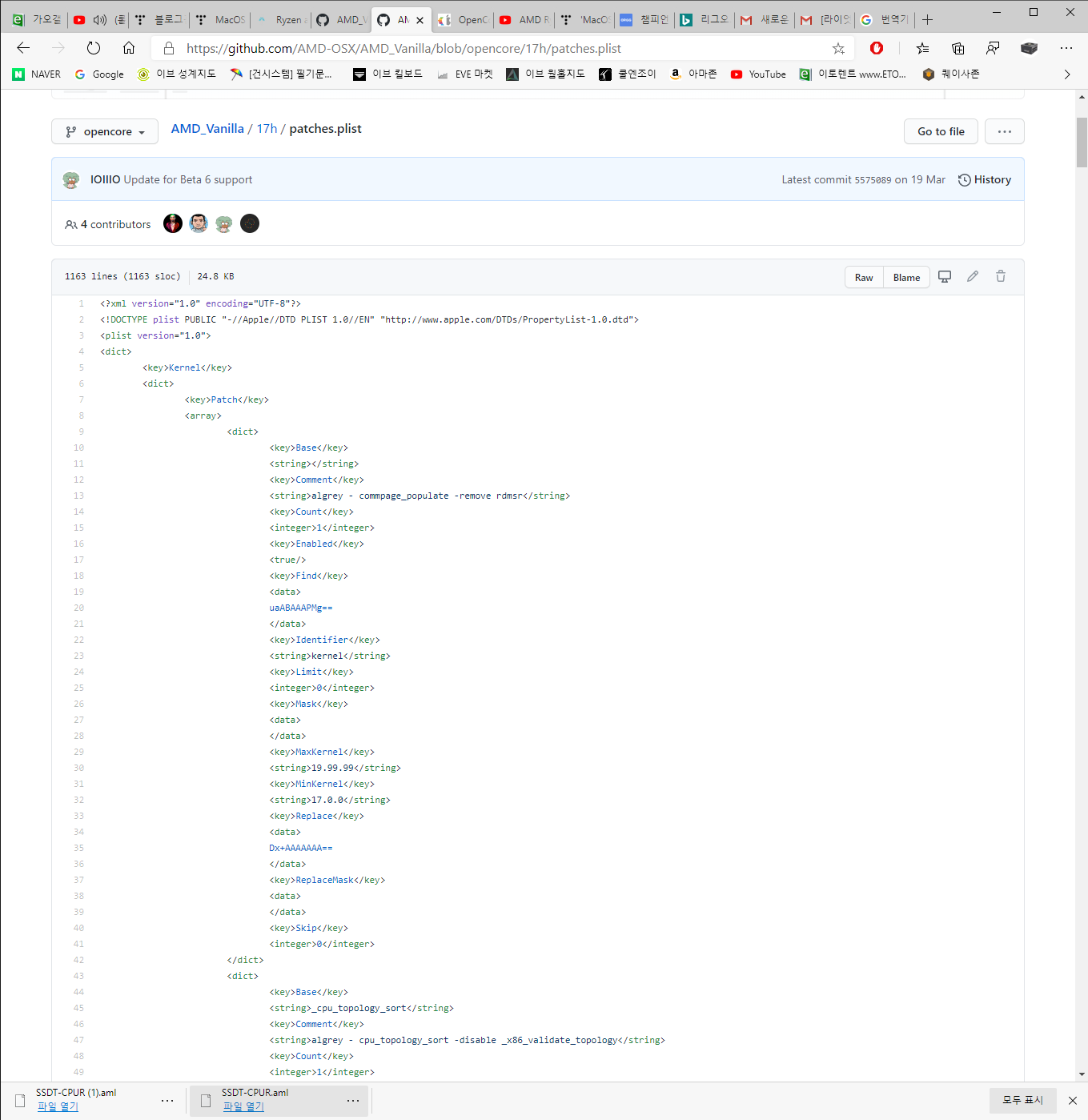Switch to the AMD YouTube tab
The height and width of the screenshot is (1120, 1088).
[x=525, y=20]
